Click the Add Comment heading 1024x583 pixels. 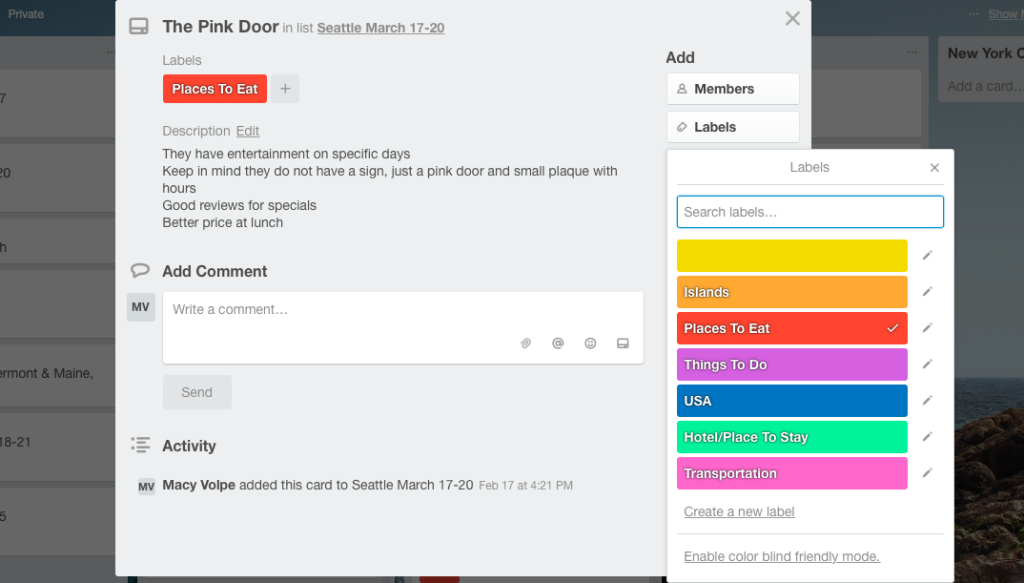click(215, 272)
